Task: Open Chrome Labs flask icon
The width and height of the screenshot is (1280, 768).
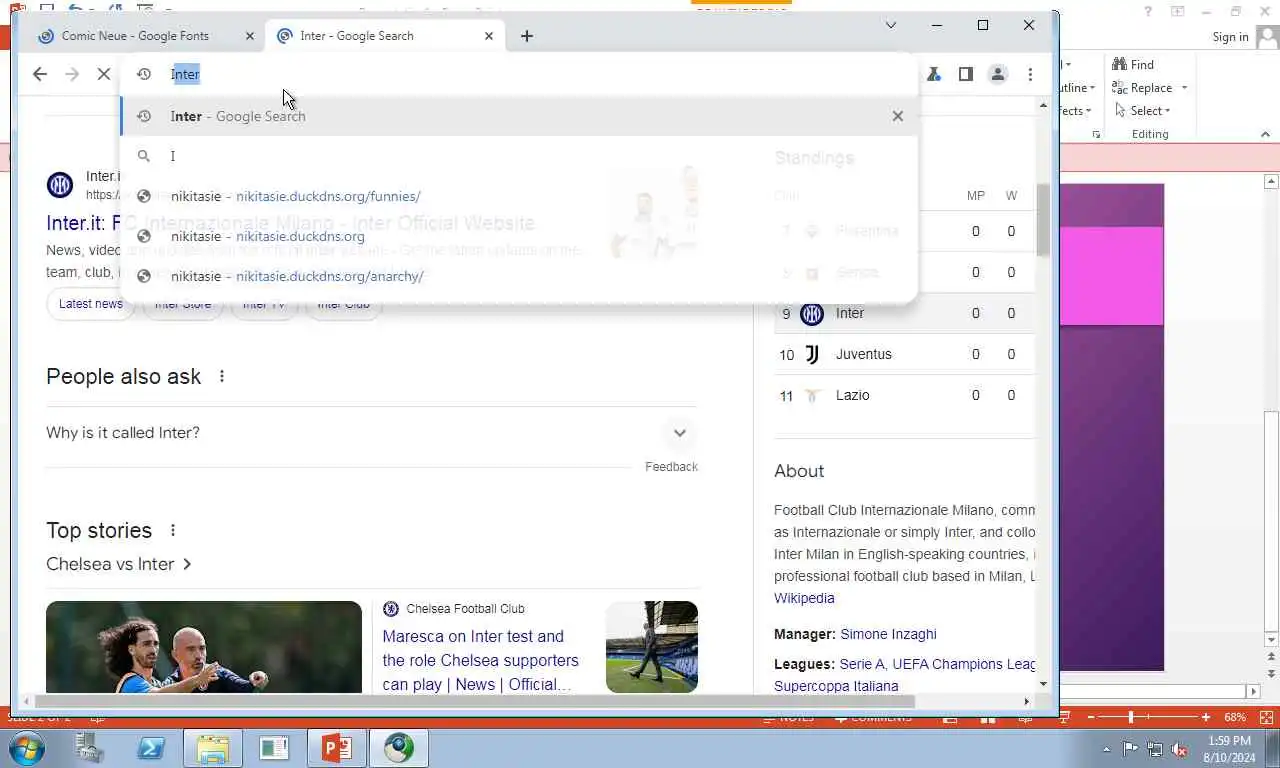Action: coord(934,74)
